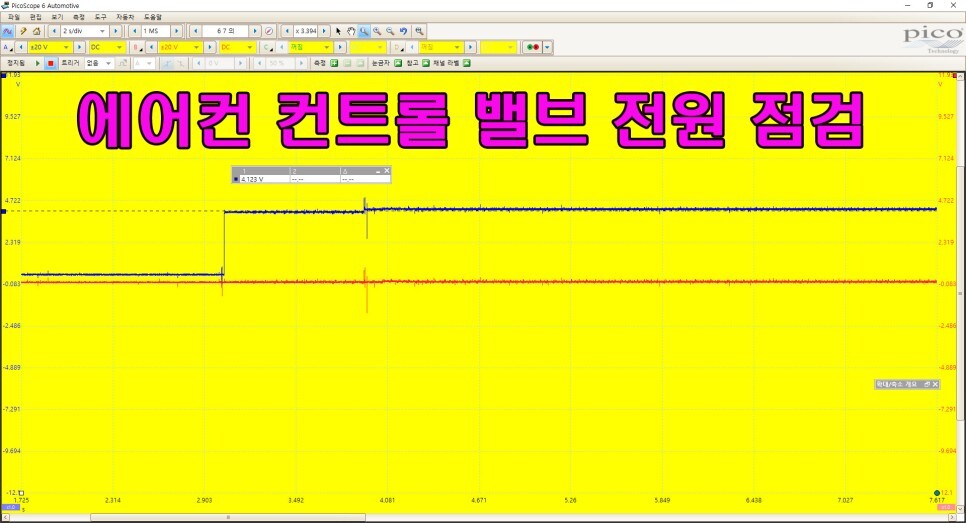The height and width of the screenshot is (523, 966).
Task: Open the home icon in toolbar
Action: click(x=36, y=31)
